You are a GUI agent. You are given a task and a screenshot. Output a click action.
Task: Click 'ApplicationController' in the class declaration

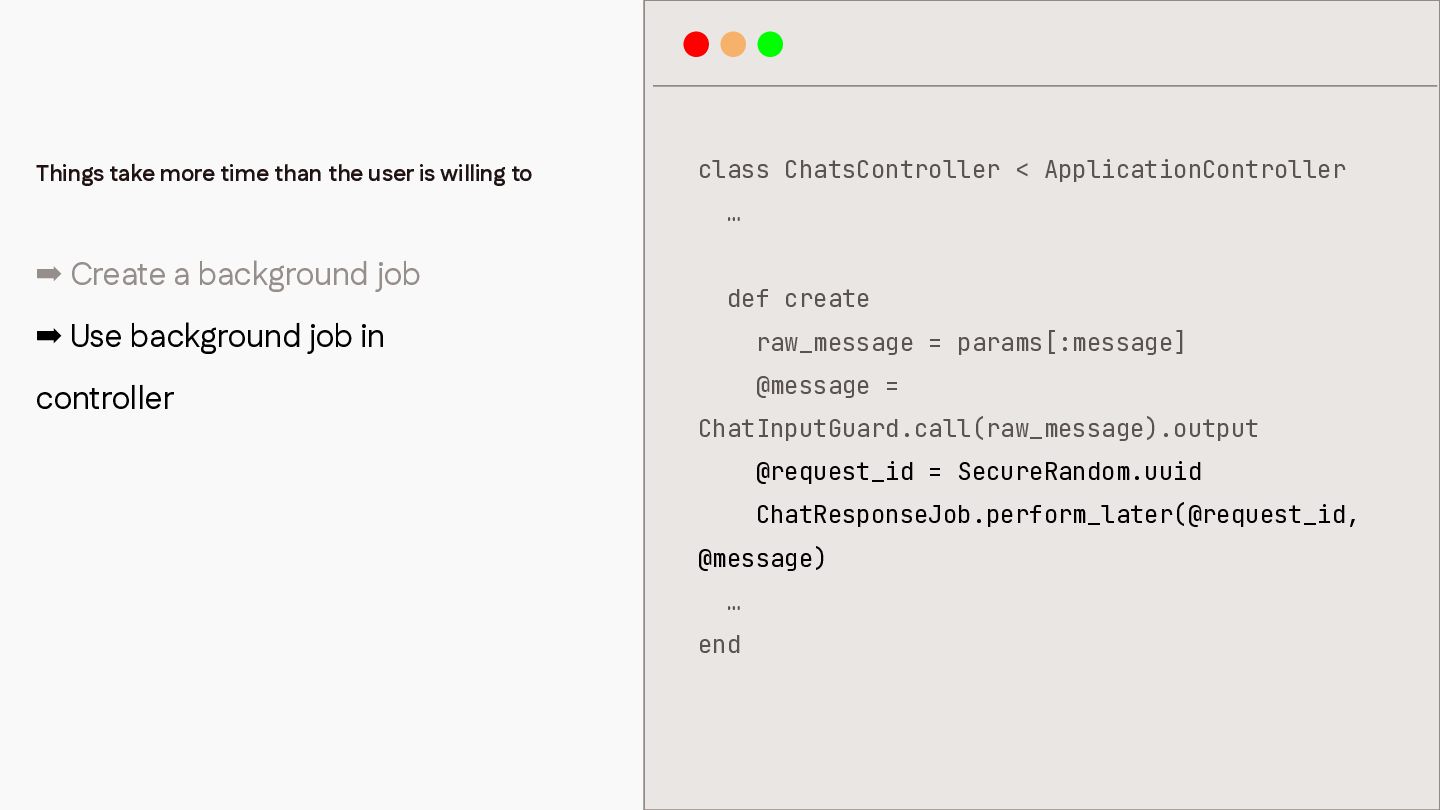pos(1195,170)
